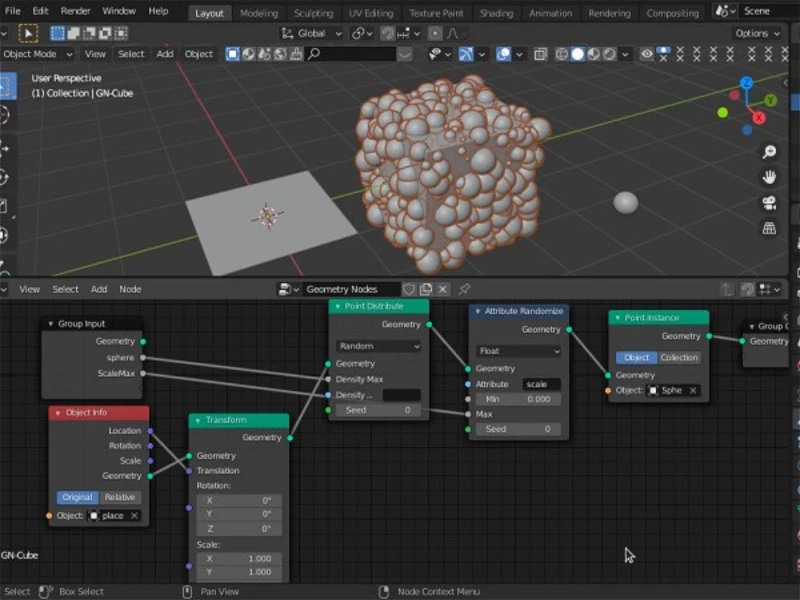Switch to rendered shading
Screen dimensions: 800x600
pyautogui.click(x=609, y=54)
